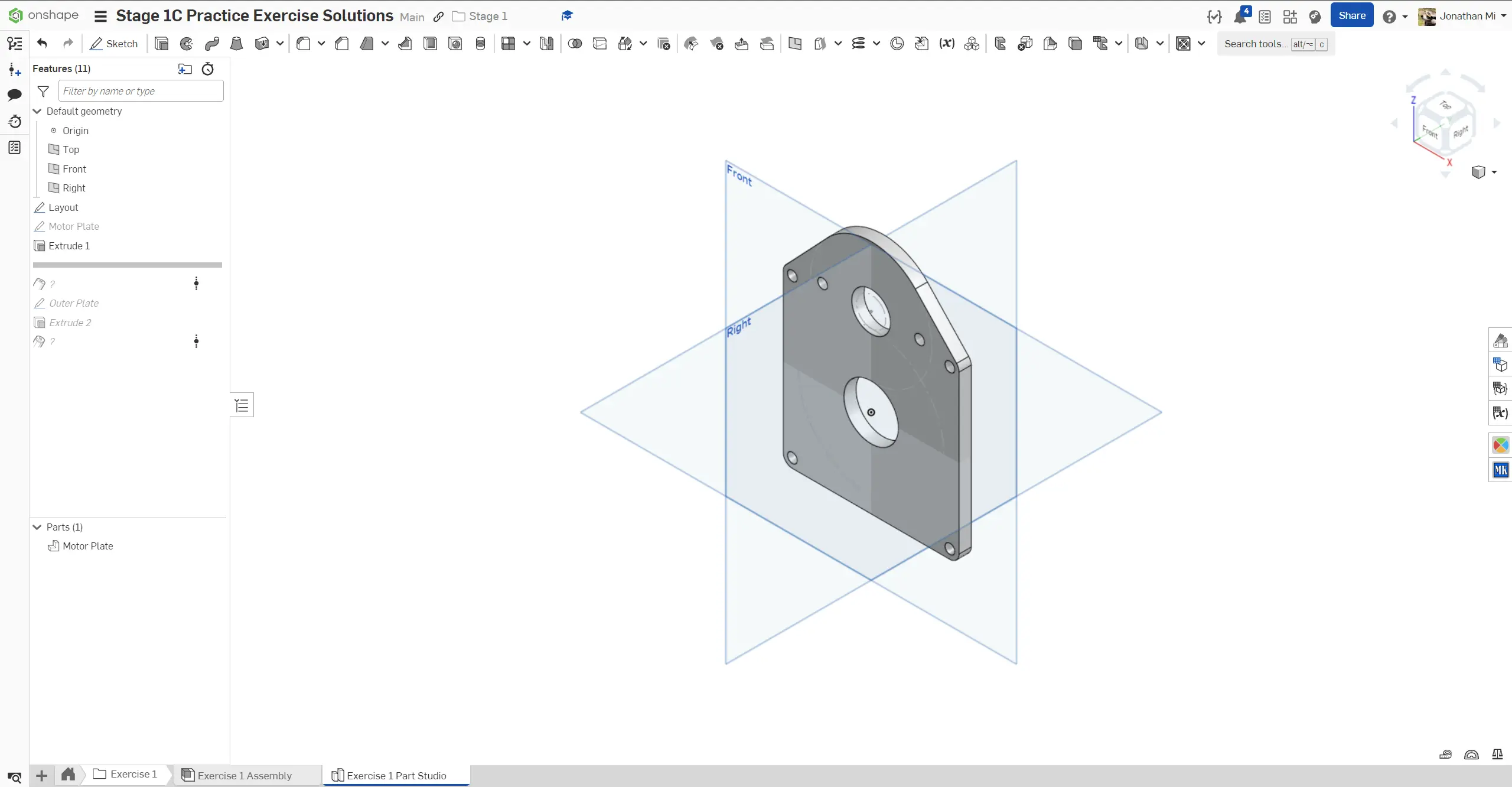Click the Share button

click(x=1351, y=16)
